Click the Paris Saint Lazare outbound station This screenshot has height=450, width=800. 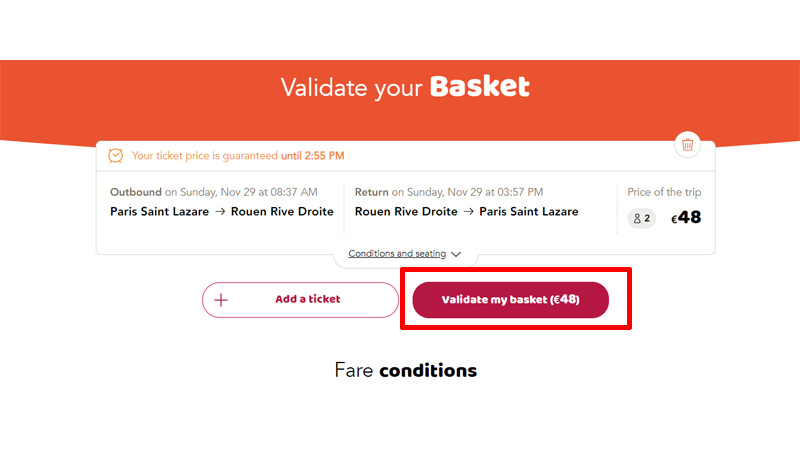click(x=160, y=211)
